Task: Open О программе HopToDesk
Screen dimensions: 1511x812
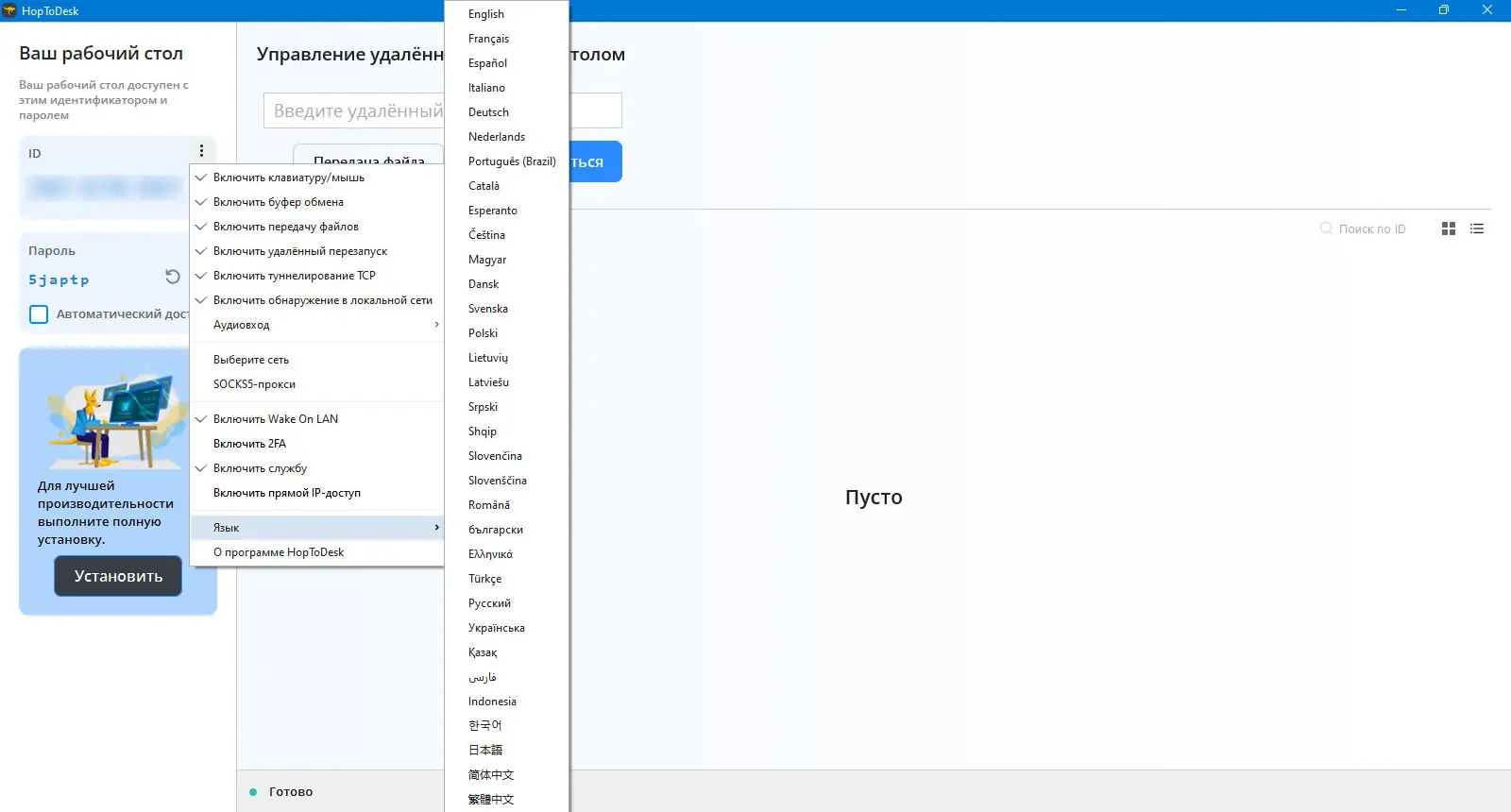Action: (317, 552)
